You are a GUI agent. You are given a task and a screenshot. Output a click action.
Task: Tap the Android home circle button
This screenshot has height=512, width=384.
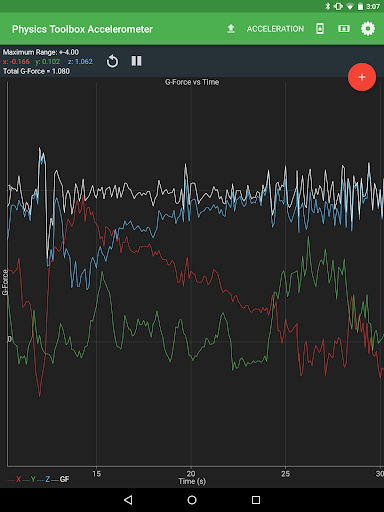tap(192, 500)
